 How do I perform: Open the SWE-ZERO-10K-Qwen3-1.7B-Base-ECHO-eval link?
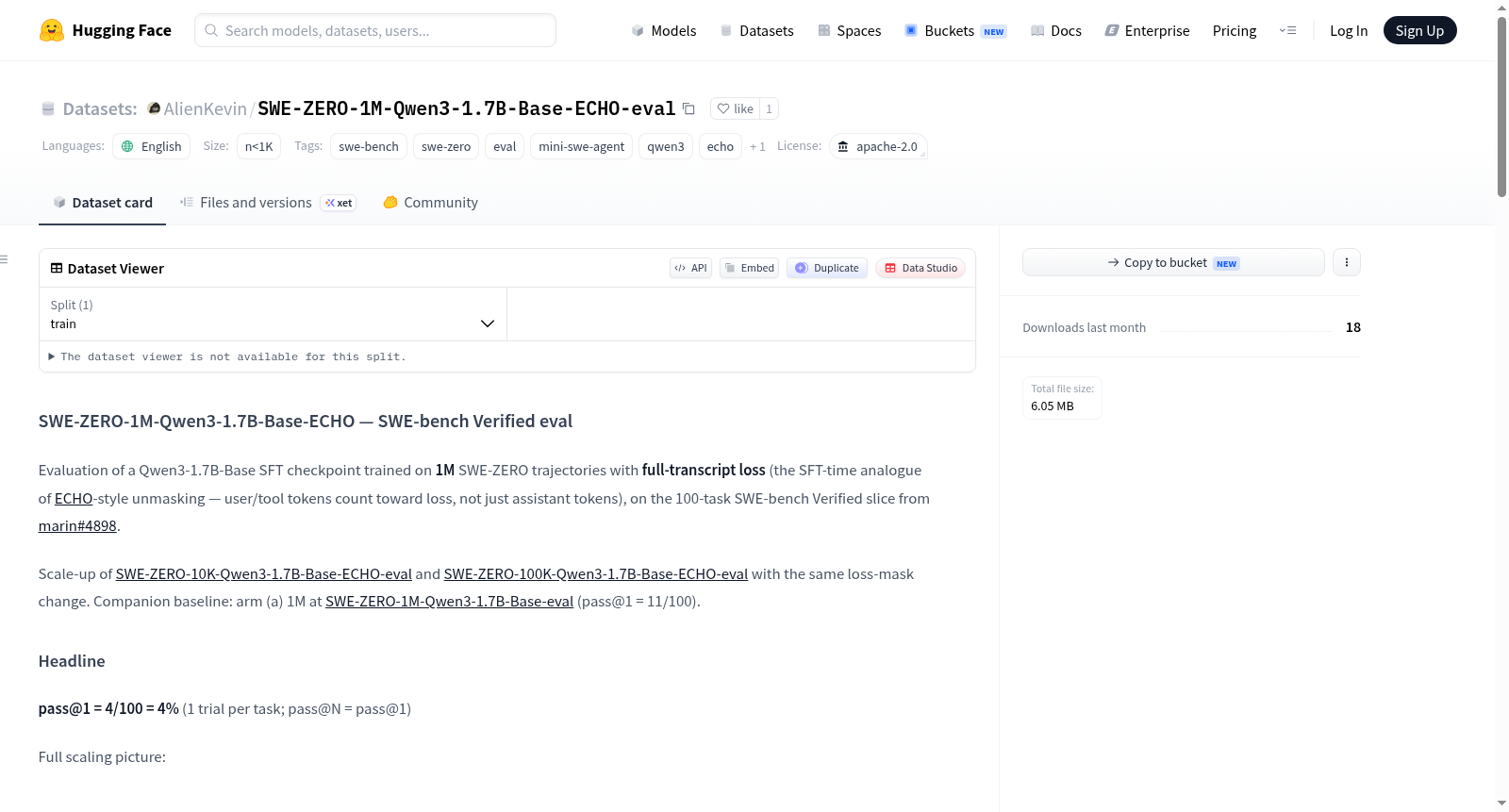264,573
